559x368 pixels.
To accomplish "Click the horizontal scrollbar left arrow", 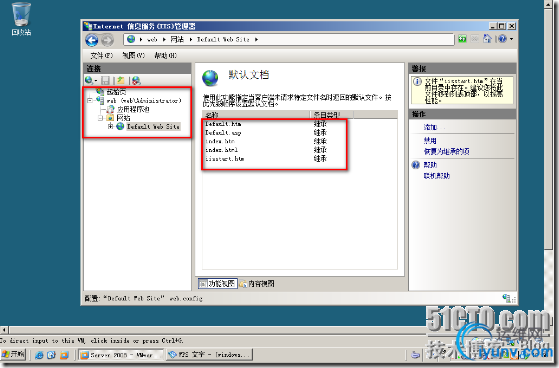I will [4, 330].
